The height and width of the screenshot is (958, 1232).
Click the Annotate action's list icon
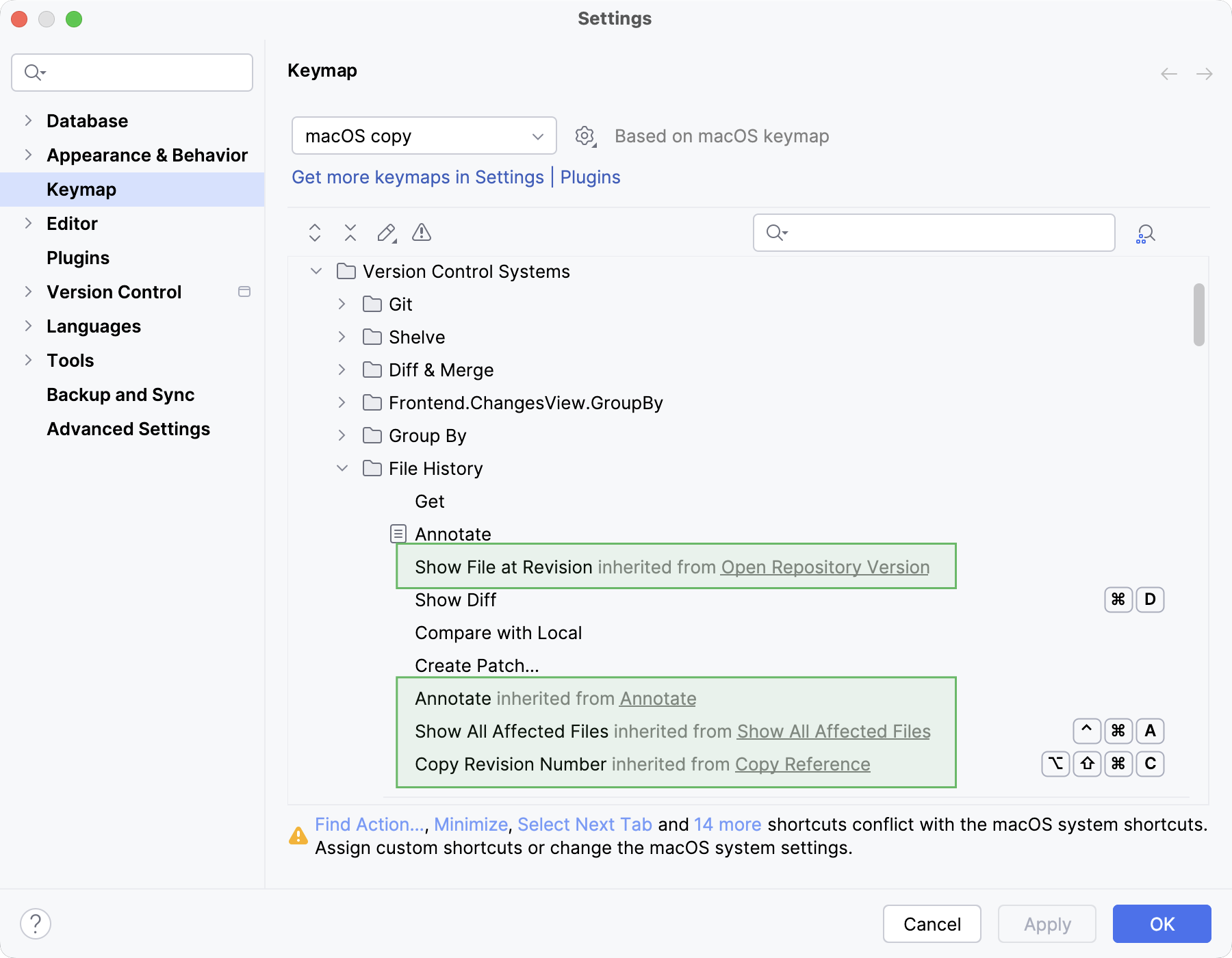click(397, 533)
